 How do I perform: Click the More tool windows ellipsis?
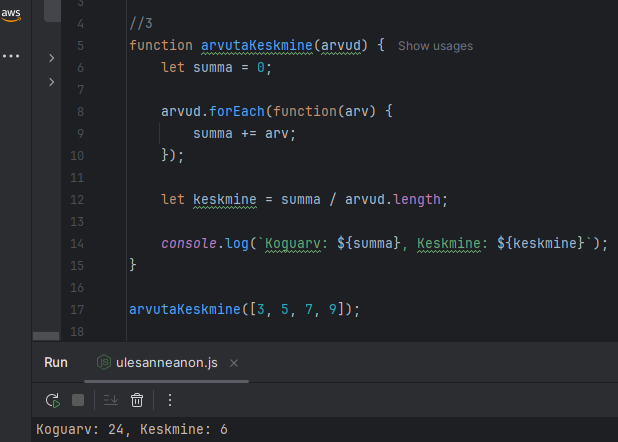11,56
